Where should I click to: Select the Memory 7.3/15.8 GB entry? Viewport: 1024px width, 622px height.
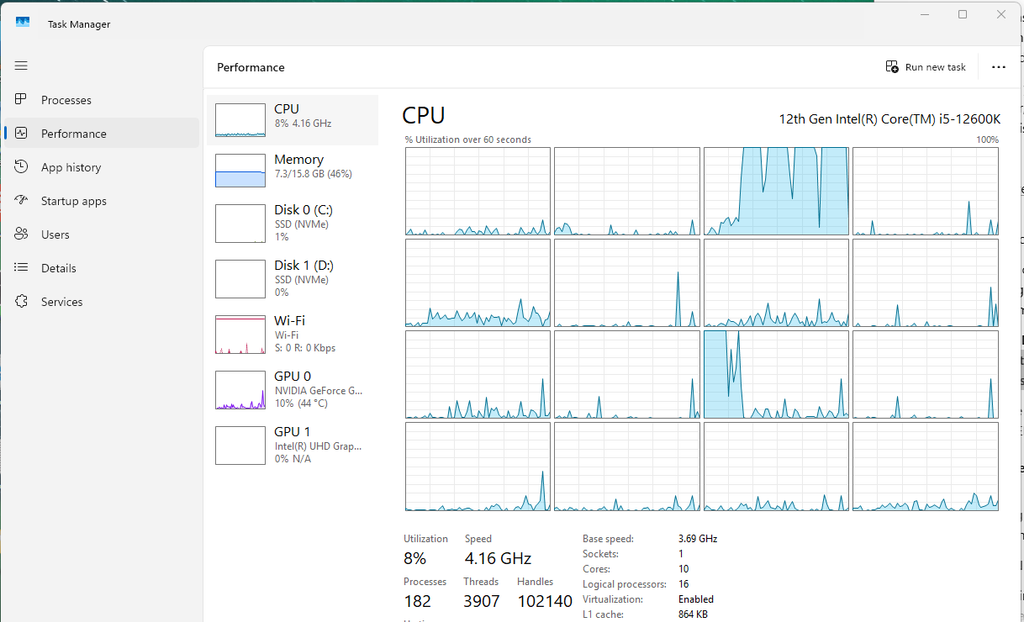tap(293, 170)
